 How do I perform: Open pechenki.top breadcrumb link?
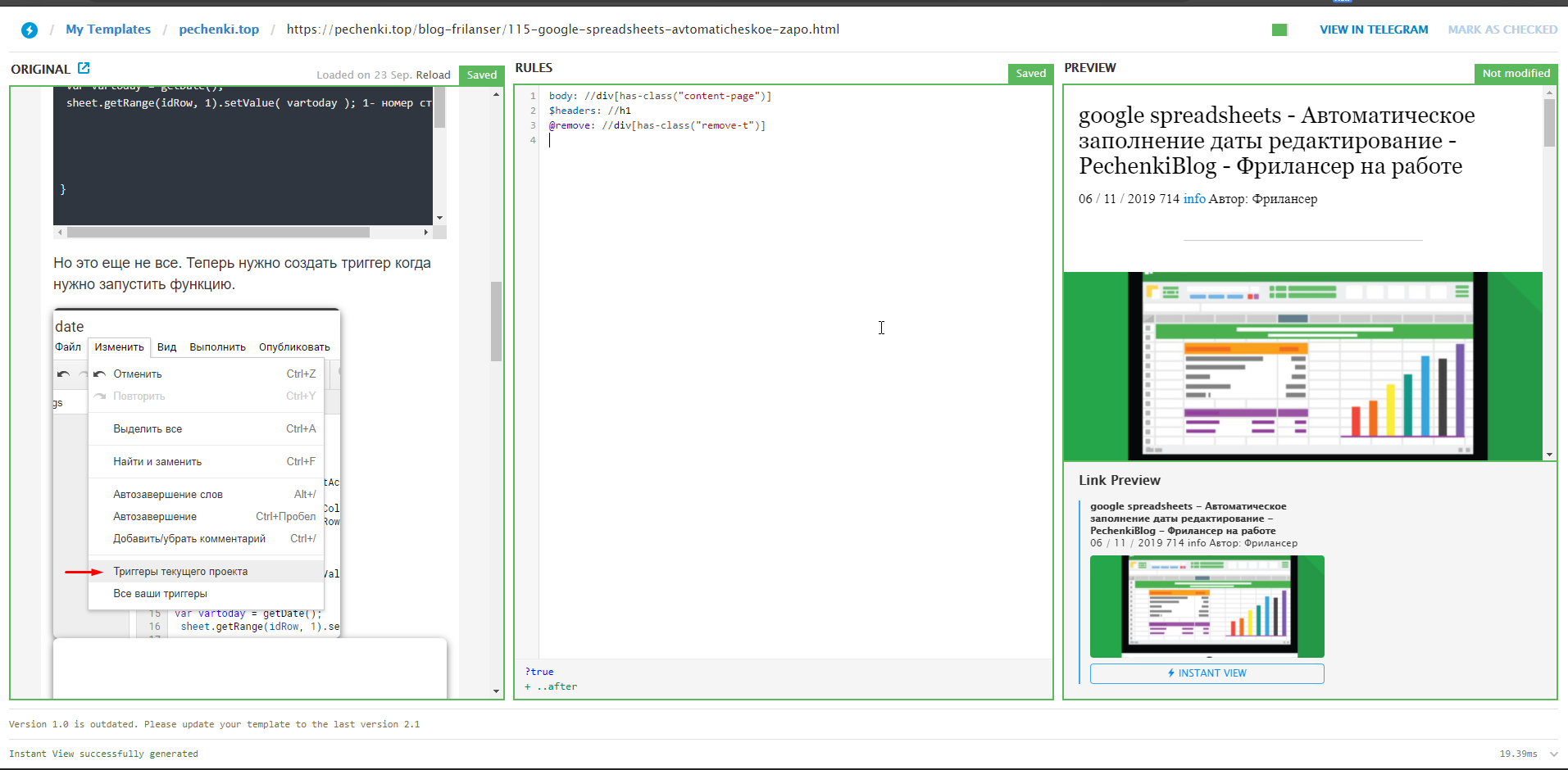[x=219, y=29]
